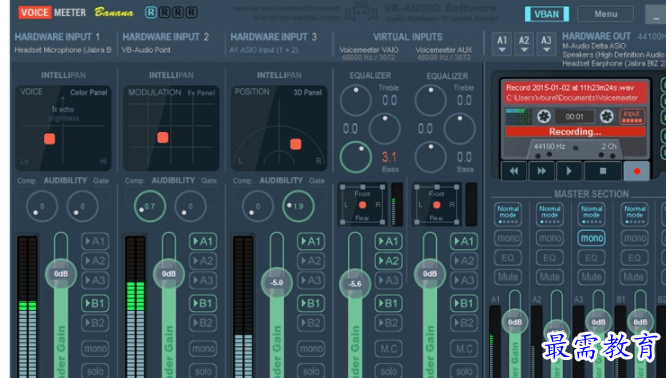Click the play button on the recorder
This screenshot has height=378, width=666.
569,171
